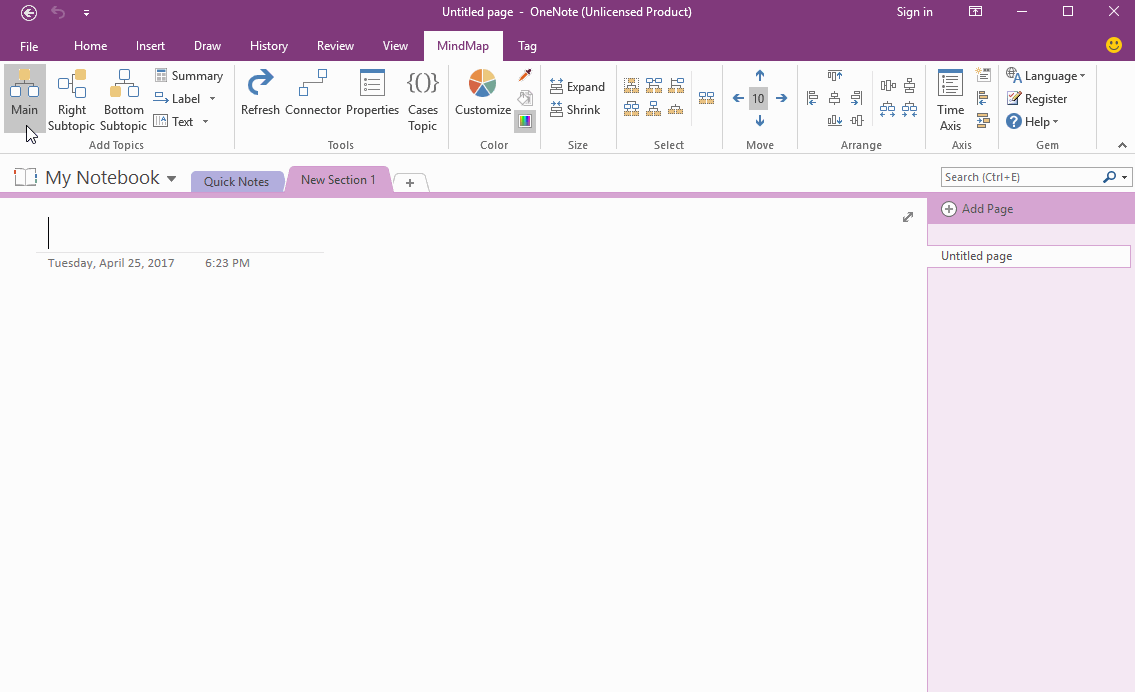Viewport: 1135px width, 692px height.
Task: Click the top-left icon right of Arrange divider
Action: click(x=888, y=86)
